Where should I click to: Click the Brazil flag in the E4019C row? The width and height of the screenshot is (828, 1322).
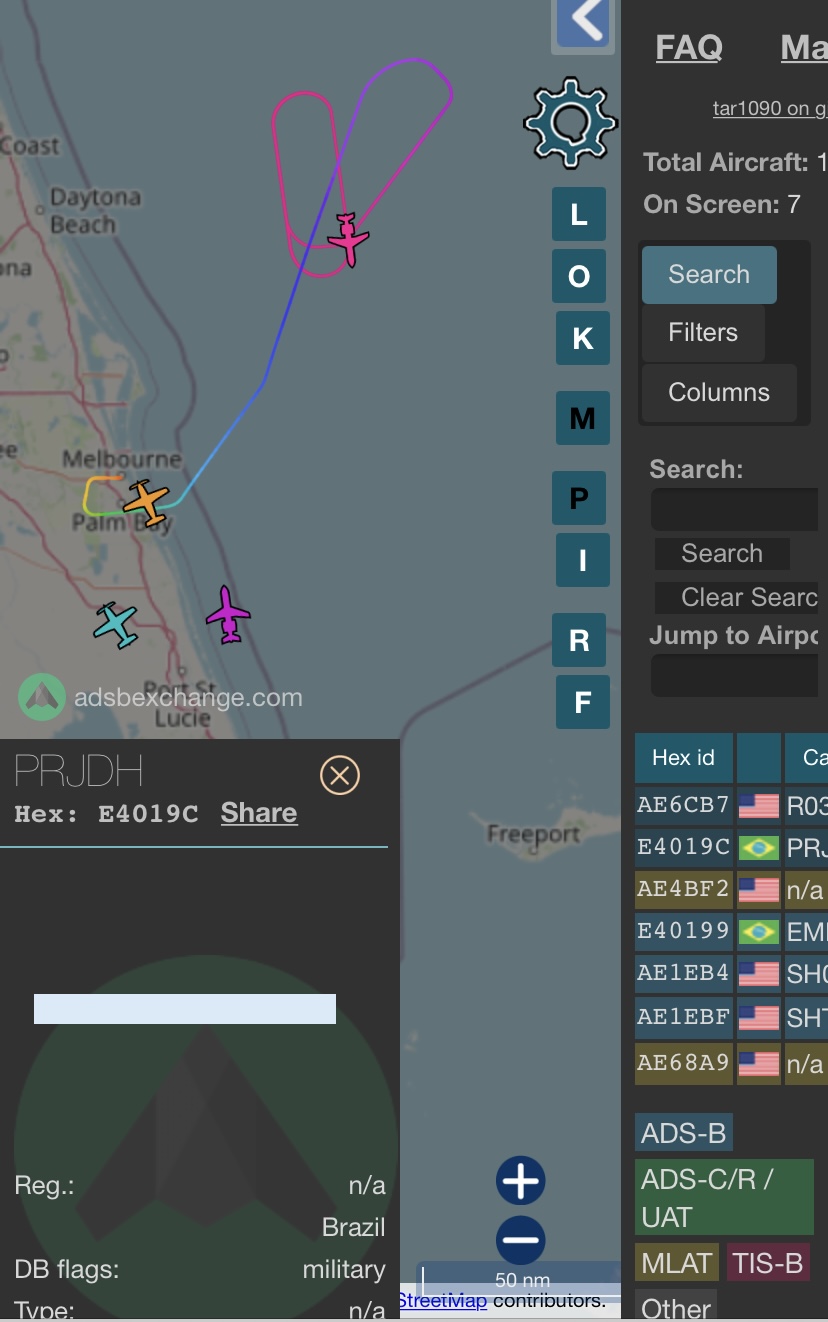click(758, 848)
